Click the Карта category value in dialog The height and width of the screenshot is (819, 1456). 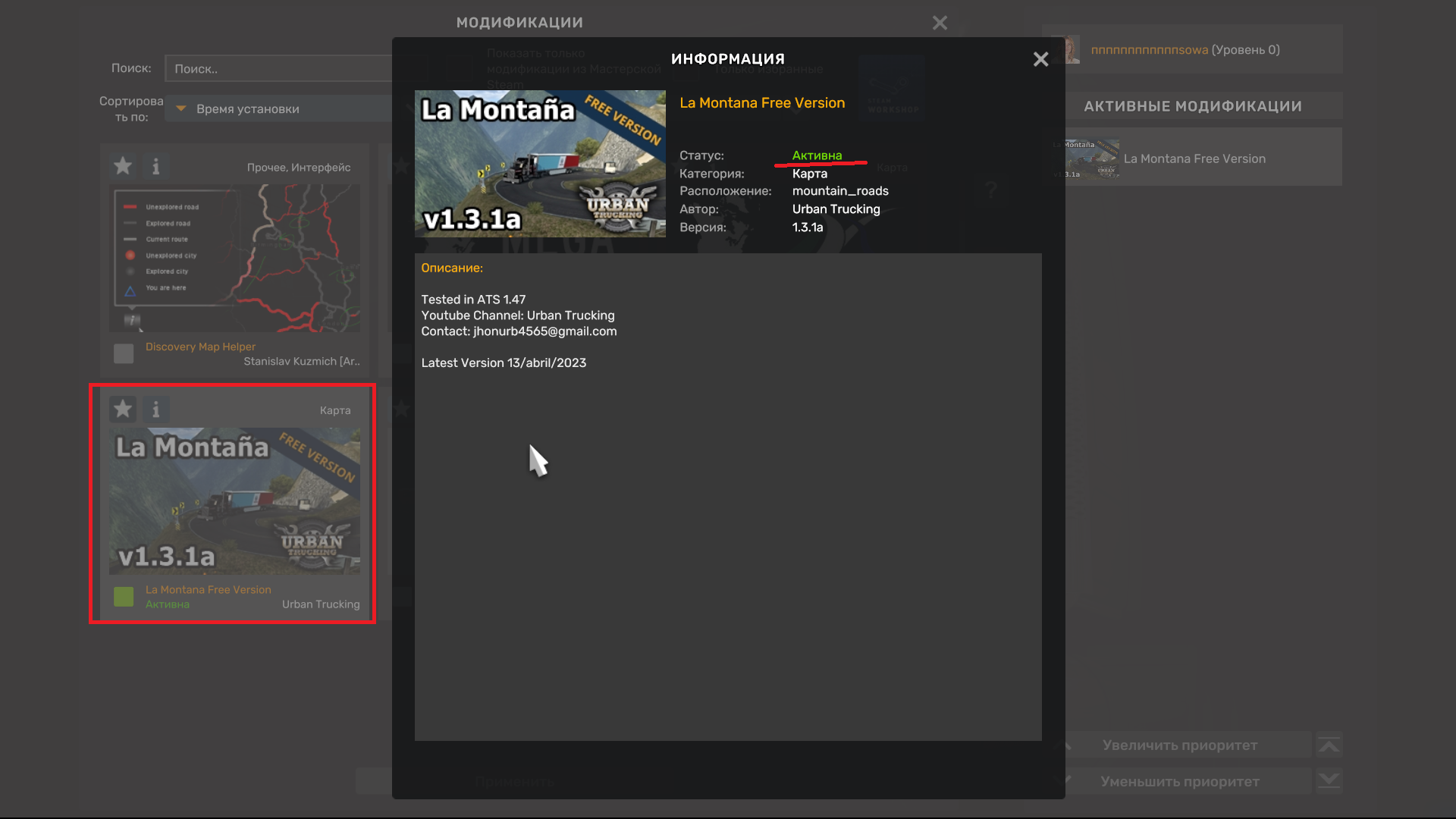810,174
